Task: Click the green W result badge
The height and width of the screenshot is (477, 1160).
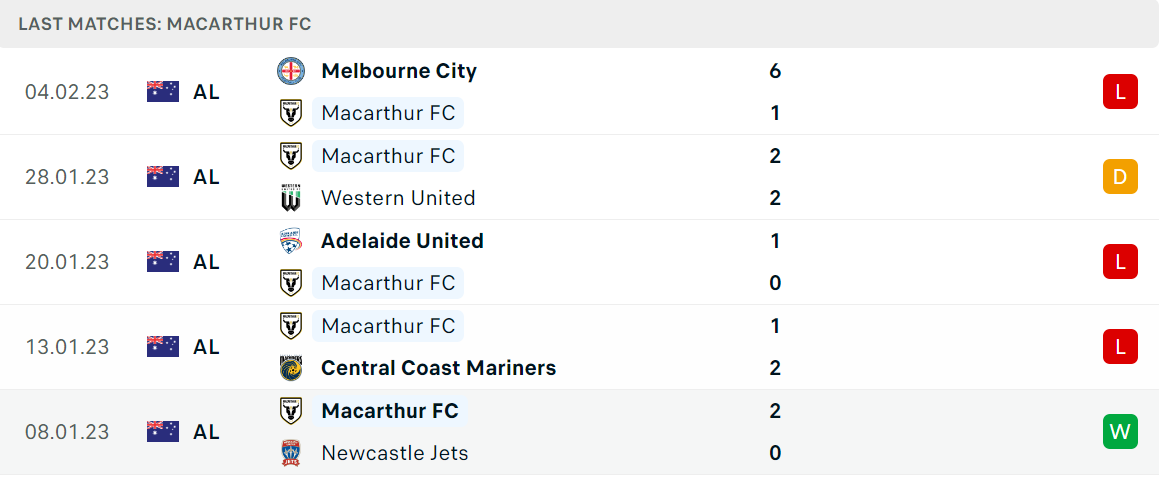Action: pyautogui.click(x=1120, y=432)
